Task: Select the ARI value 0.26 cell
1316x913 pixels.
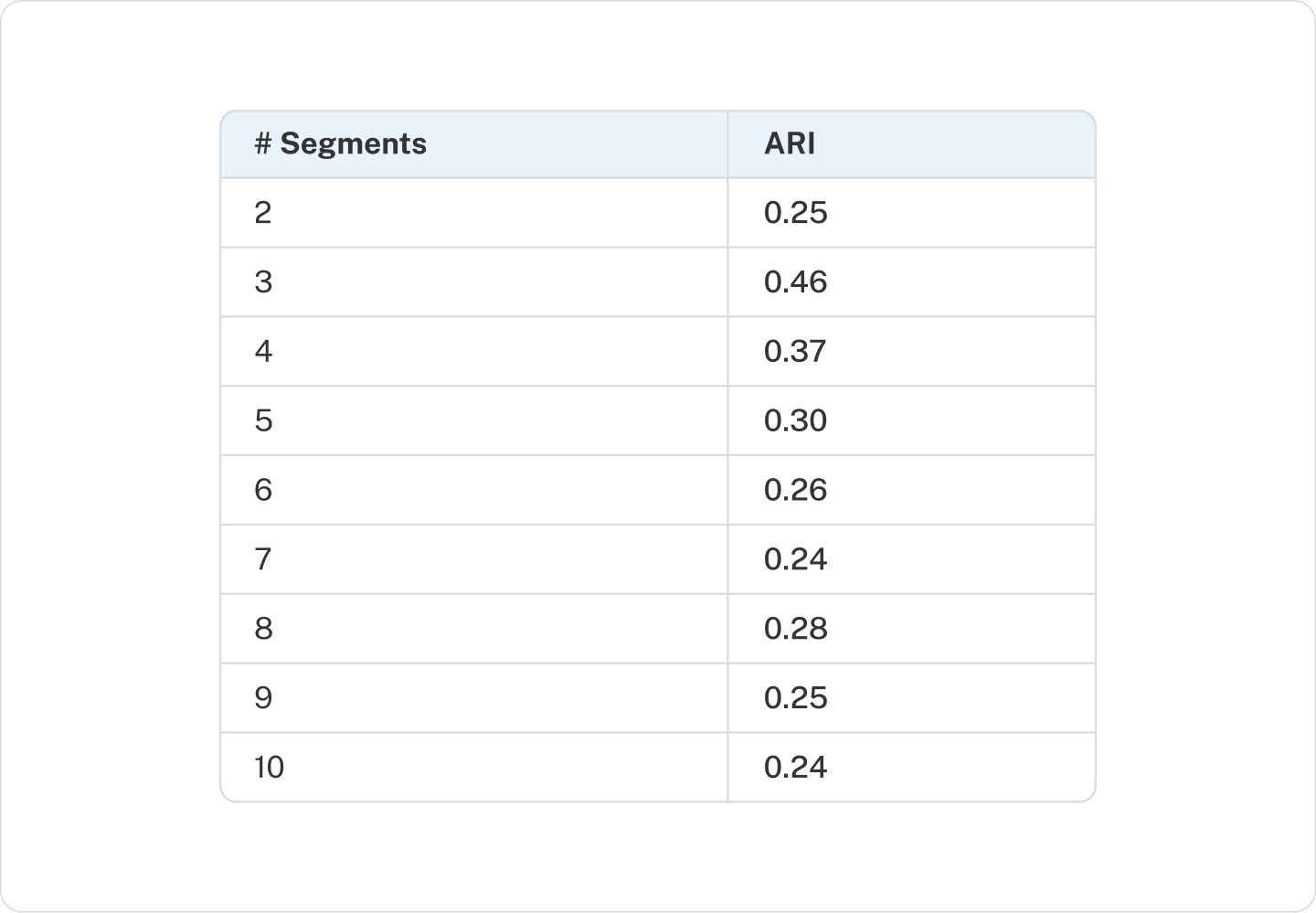Action: 795,491
